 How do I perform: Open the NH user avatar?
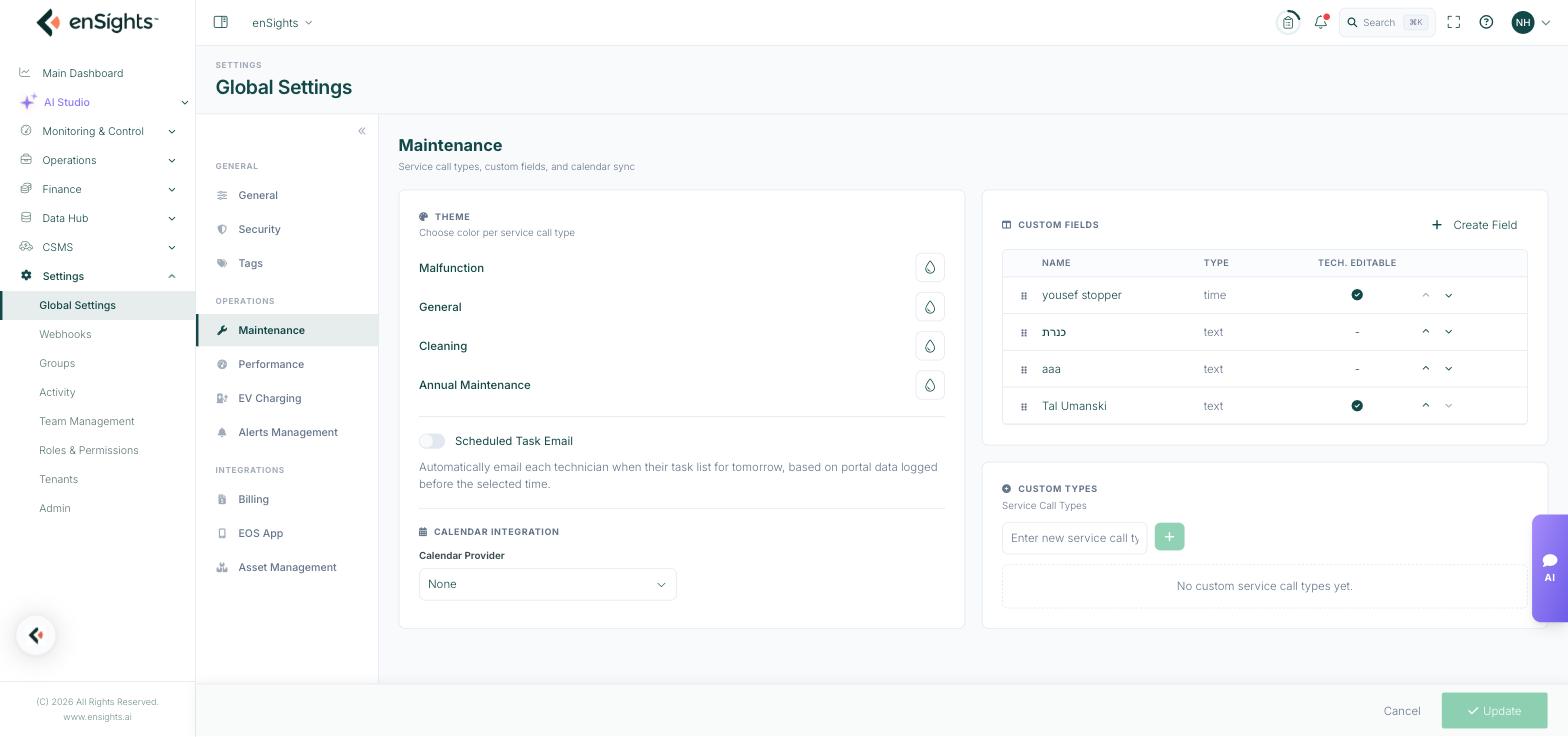(1523, 22)
